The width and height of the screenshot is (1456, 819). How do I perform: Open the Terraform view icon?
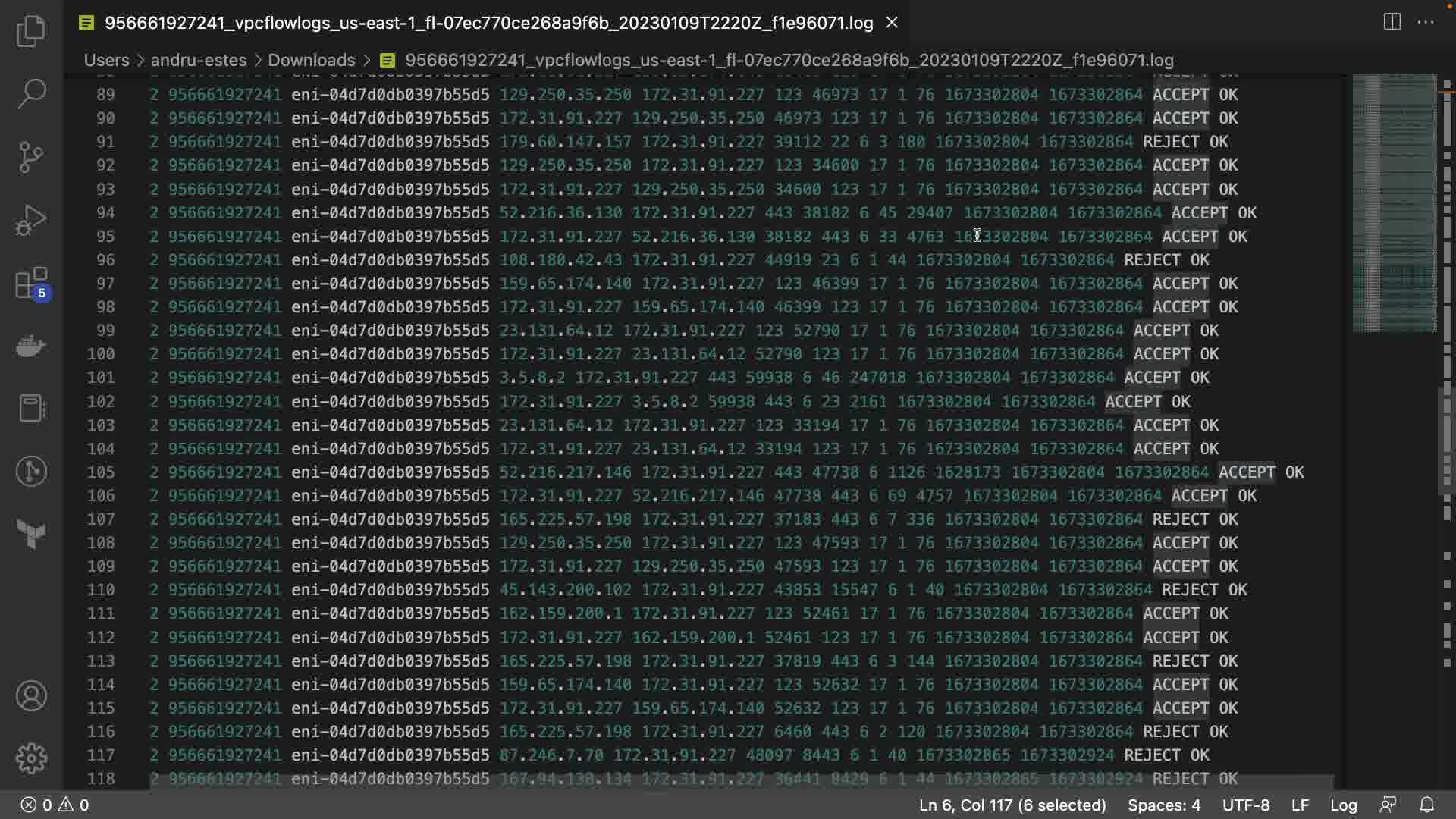[31, 534]
